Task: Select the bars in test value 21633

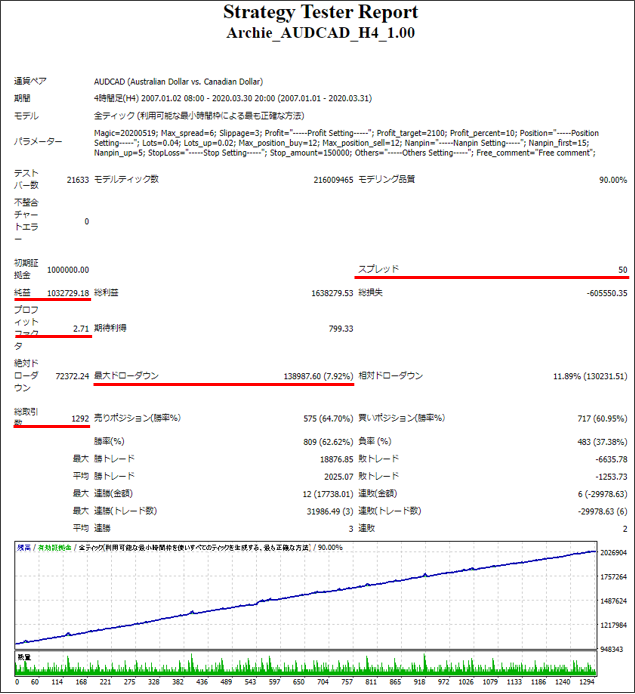Action: (78, 180)
